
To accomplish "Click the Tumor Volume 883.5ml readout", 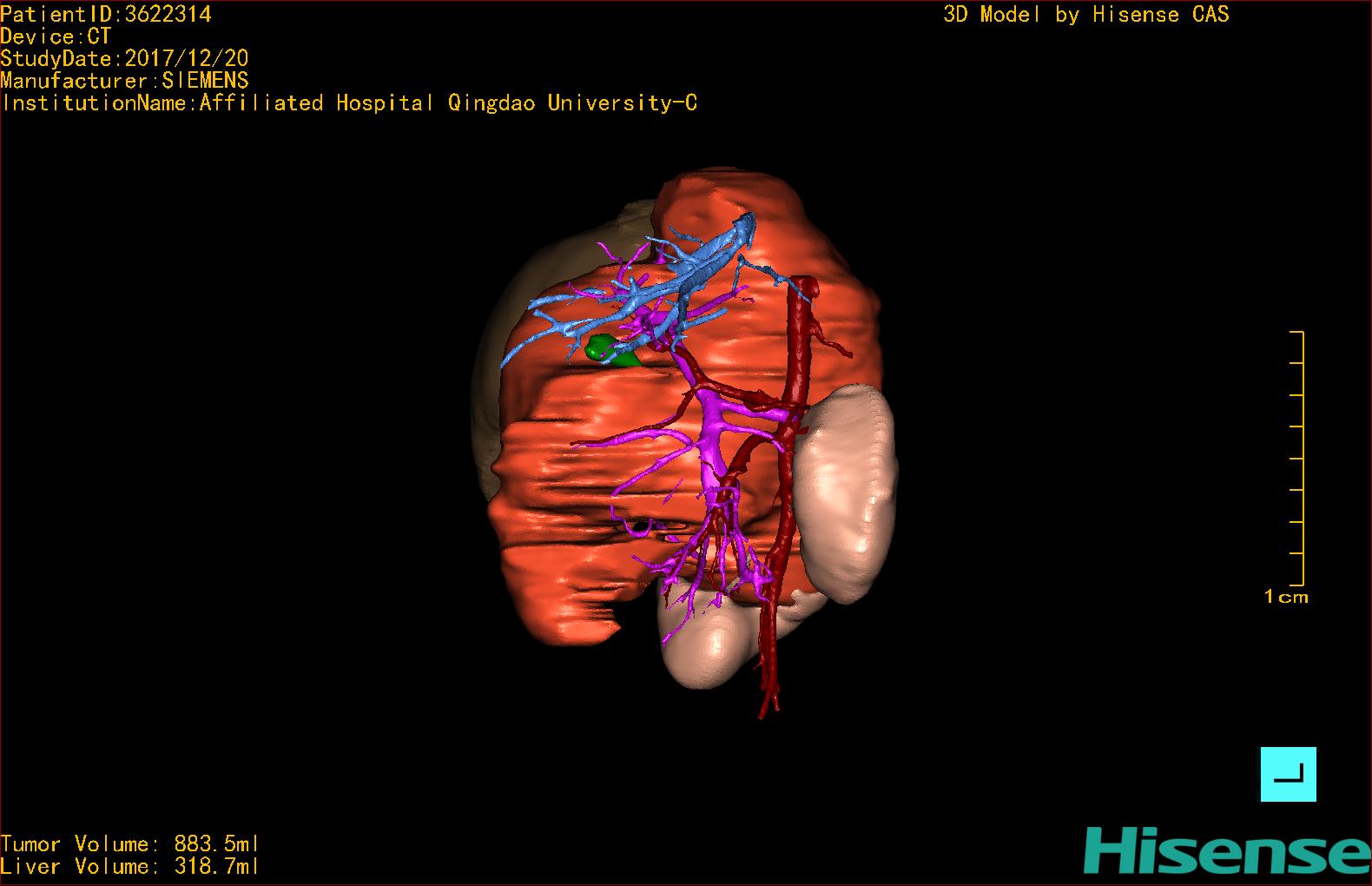I will [129, 843].
